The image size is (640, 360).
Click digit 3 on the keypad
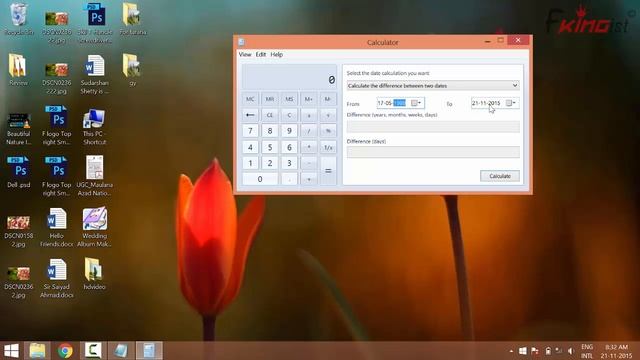289,163
